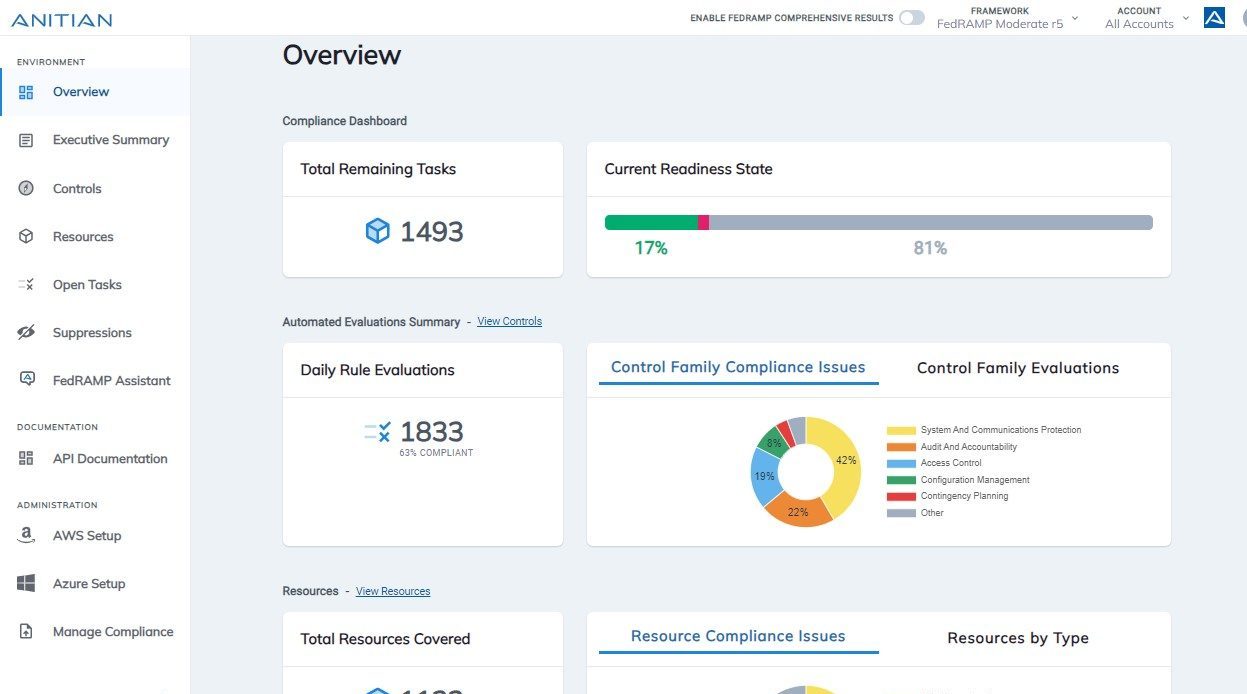Click the Suppressions crossed-eye icon
1247x694 pixels.
[x=26, y=333]
